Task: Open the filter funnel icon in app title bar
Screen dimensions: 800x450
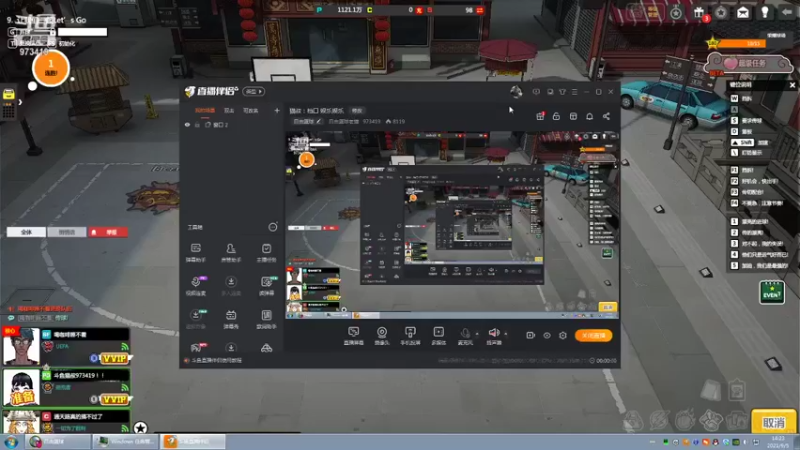Action: pos(562,92)
